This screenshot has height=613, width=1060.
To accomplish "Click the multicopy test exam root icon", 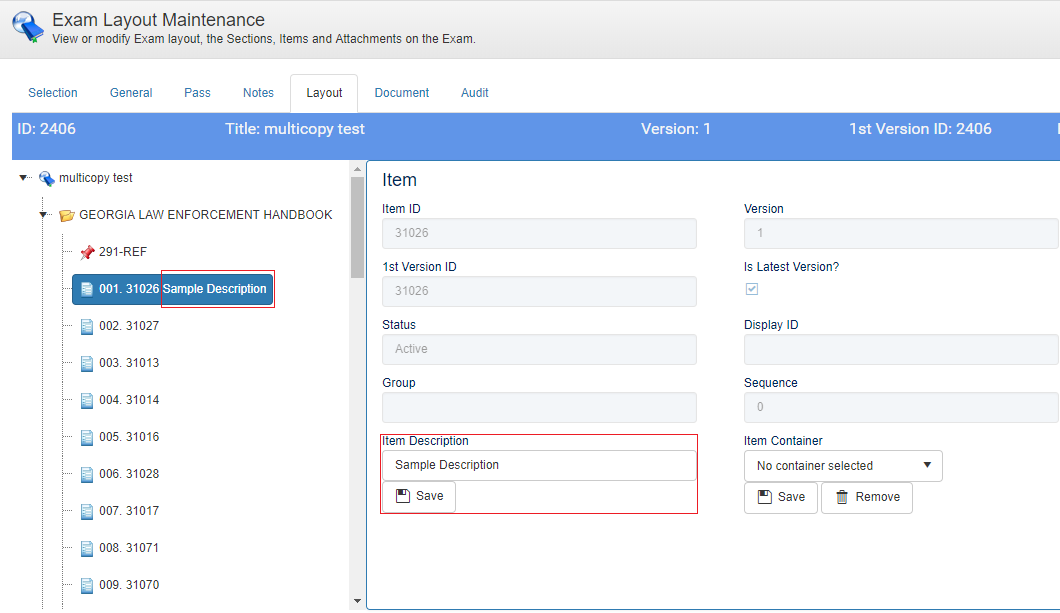I will pos(46,179).
